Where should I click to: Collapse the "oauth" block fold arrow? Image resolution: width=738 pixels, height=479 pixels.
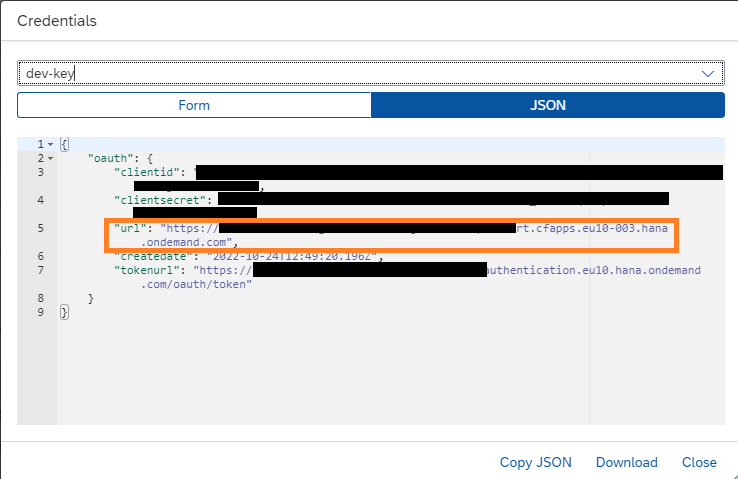[50, 158]
